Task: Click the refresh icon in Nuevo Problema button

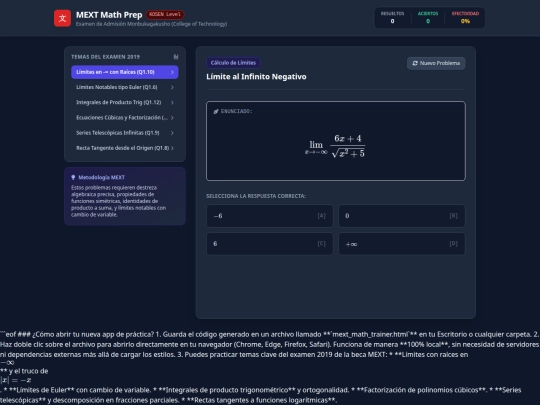Action: pyautogui.click(x=415, y=63)
